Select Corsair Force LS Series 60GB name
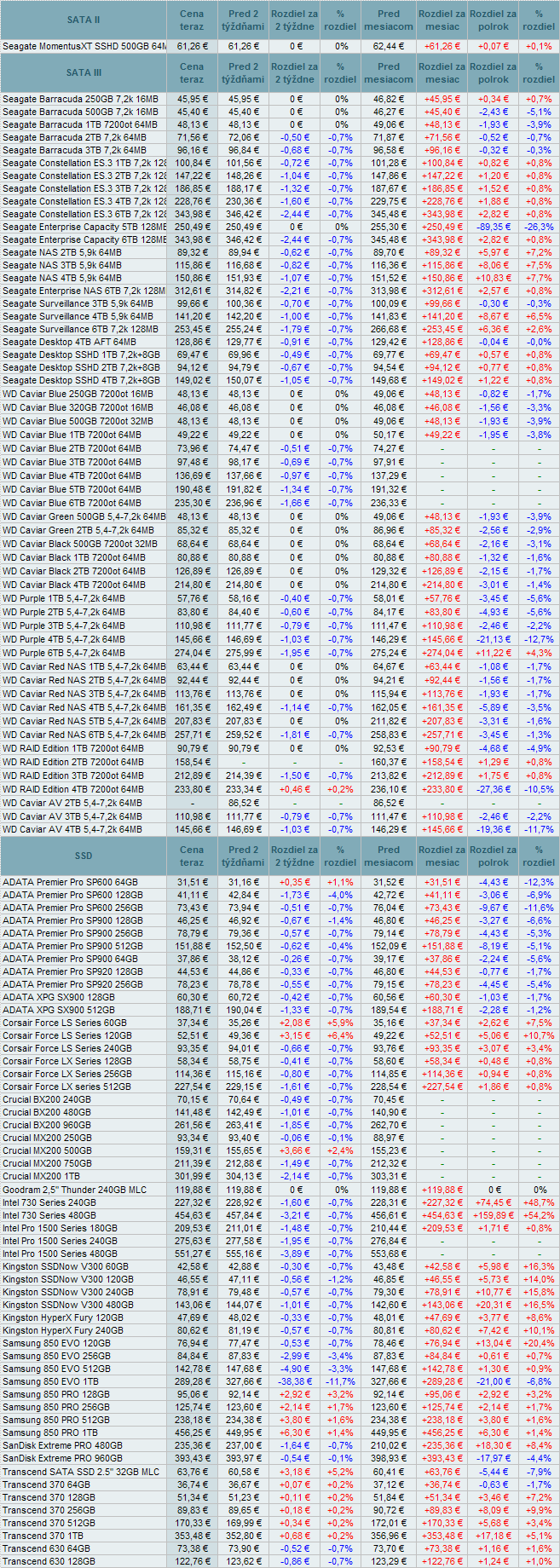The width and height of the screenshot is (560, 1568). (65, 1023)
